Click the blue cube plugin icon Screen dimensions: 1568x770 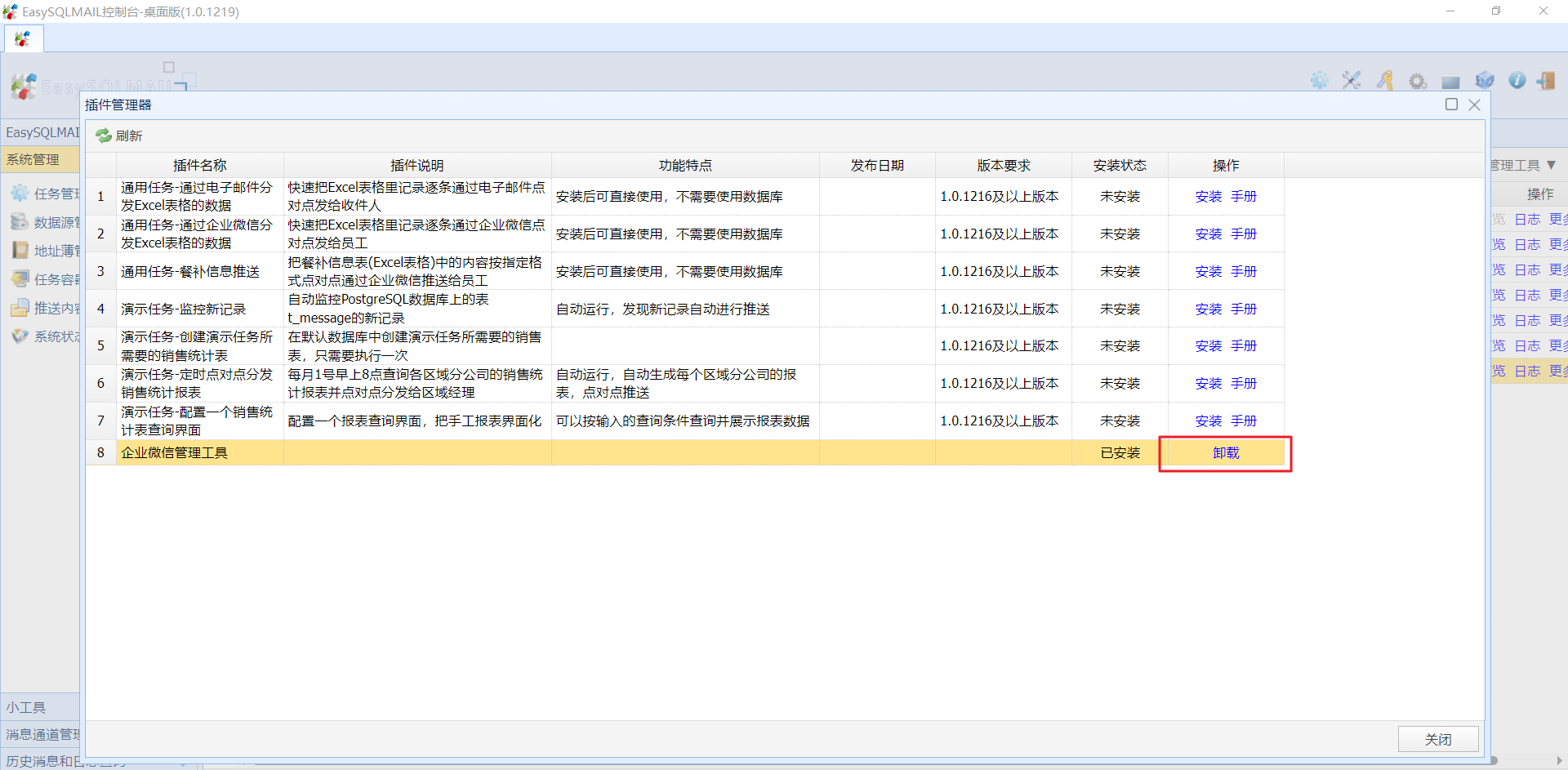pyautogui.click(x=1484, y=80)
